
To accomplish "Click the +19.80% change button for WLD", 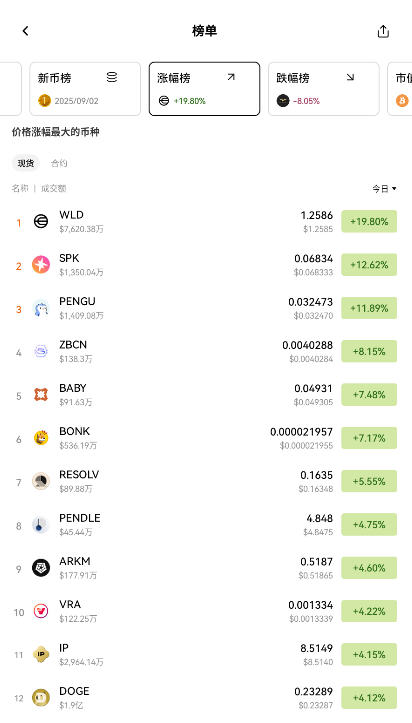I will (x=369, y=221).
